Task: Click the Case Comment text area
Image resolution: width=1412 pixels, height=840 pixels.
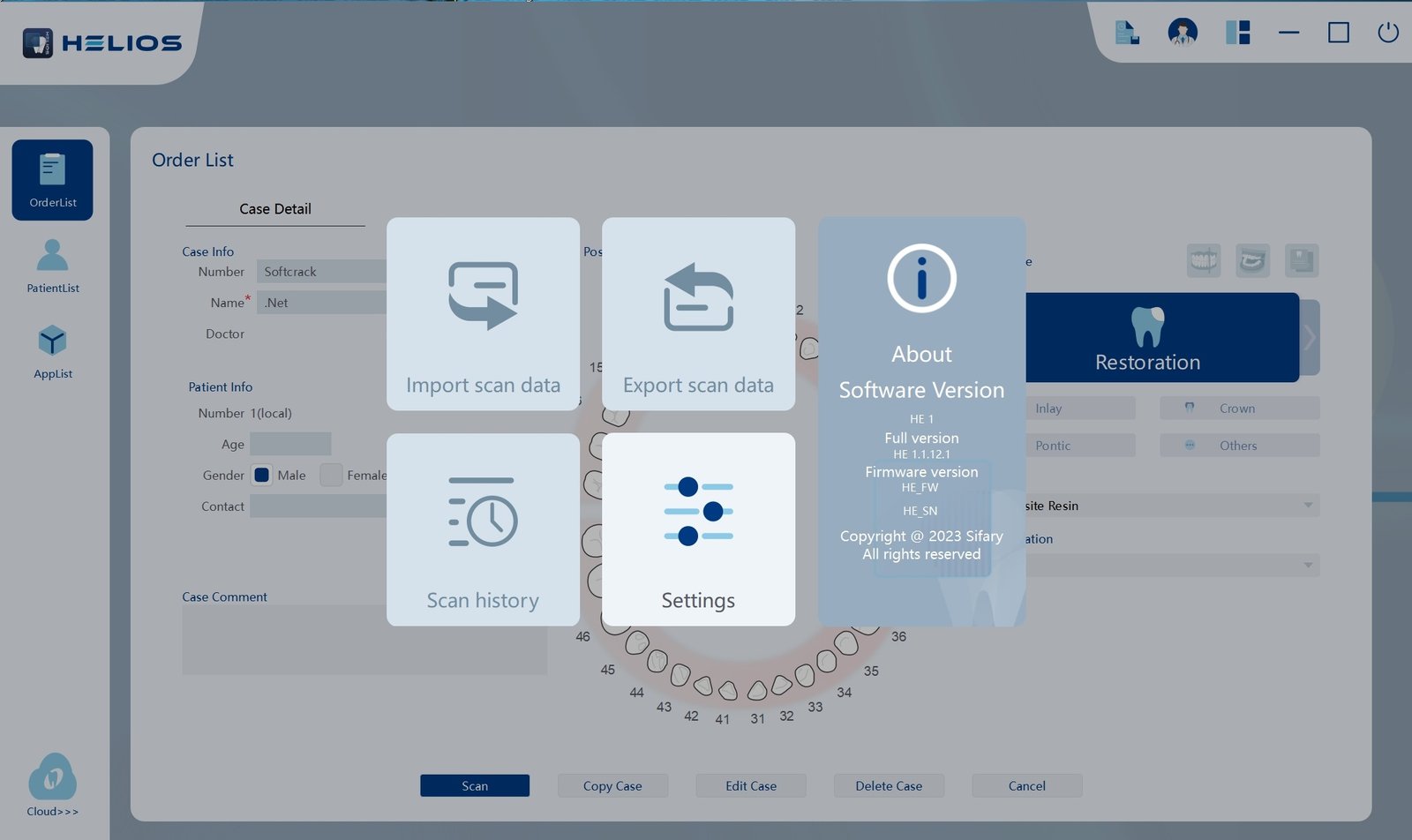Action: point(364,640)
